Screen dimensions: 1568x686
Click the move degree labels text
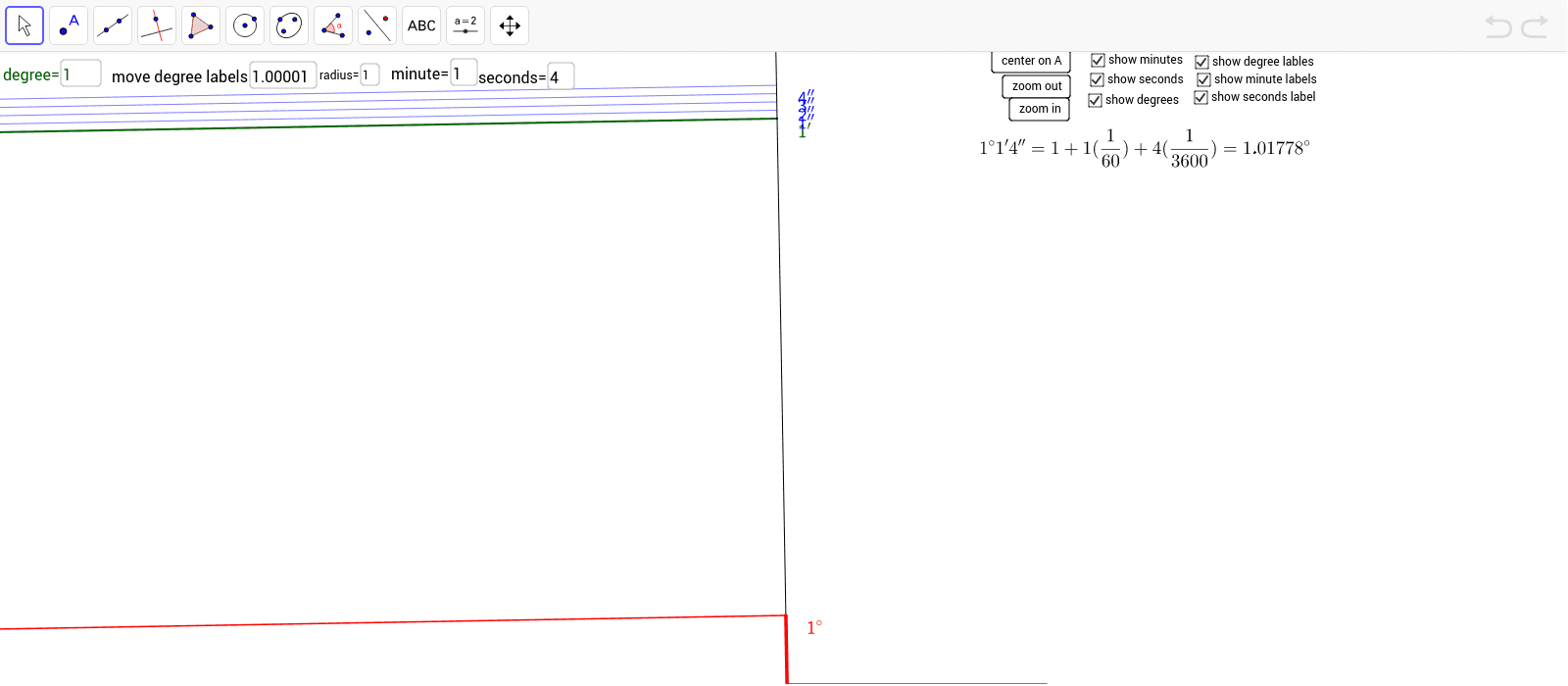[x=179, y=76]
